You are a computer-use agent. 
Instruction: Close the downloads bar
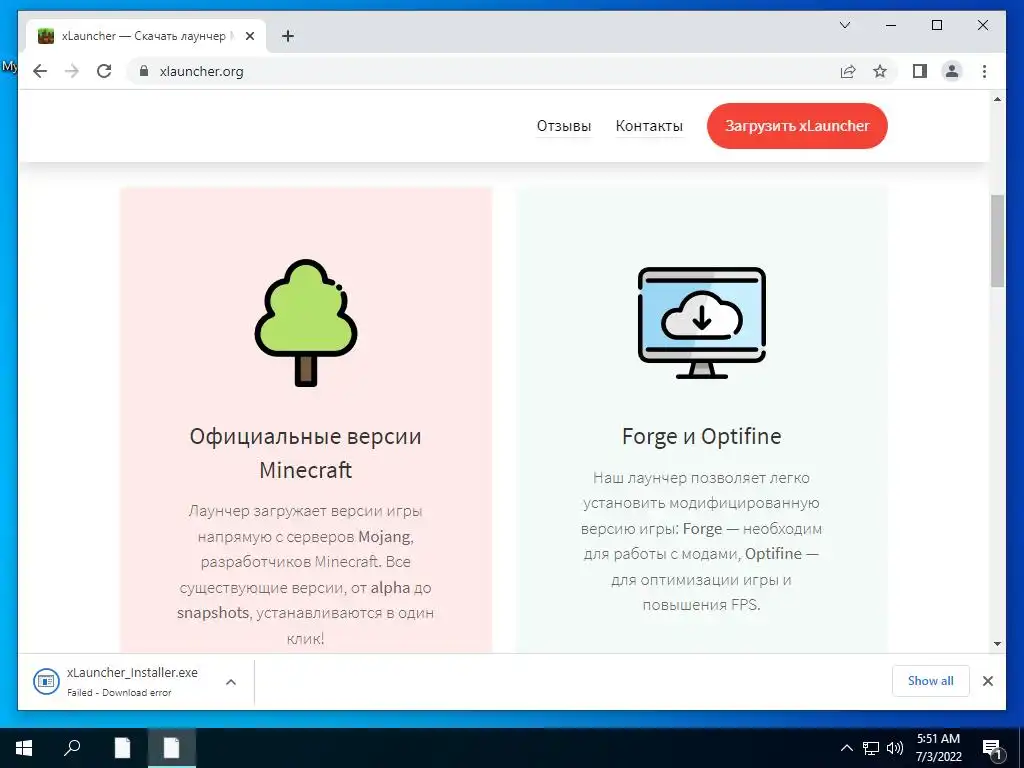tap(987, 681)
